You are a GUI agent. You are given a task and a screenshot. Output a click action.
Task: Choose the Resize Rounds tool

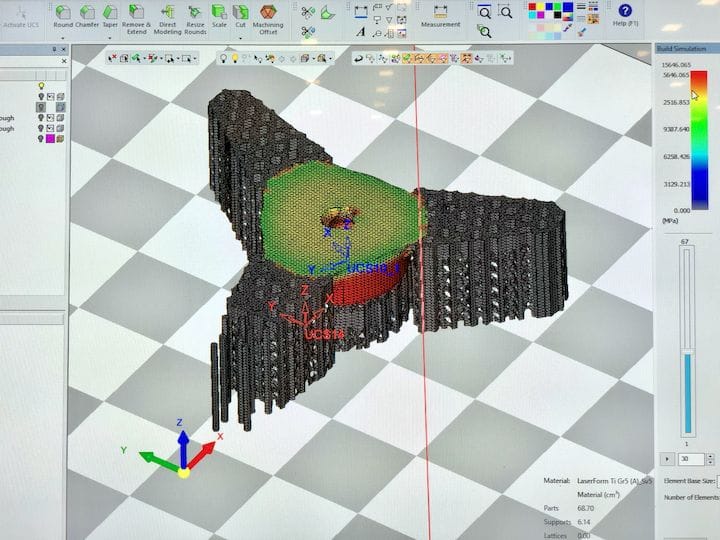pos(195,14)
